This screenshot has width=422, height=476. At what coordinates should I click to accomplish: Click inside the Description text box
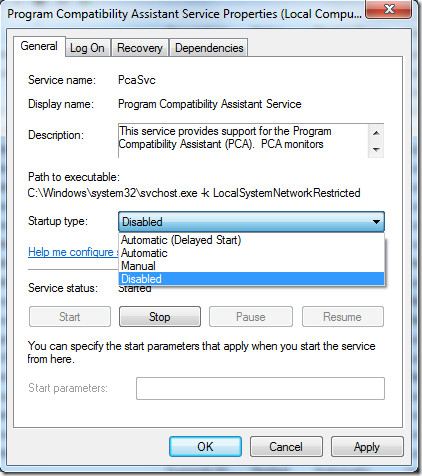(243, 141)
